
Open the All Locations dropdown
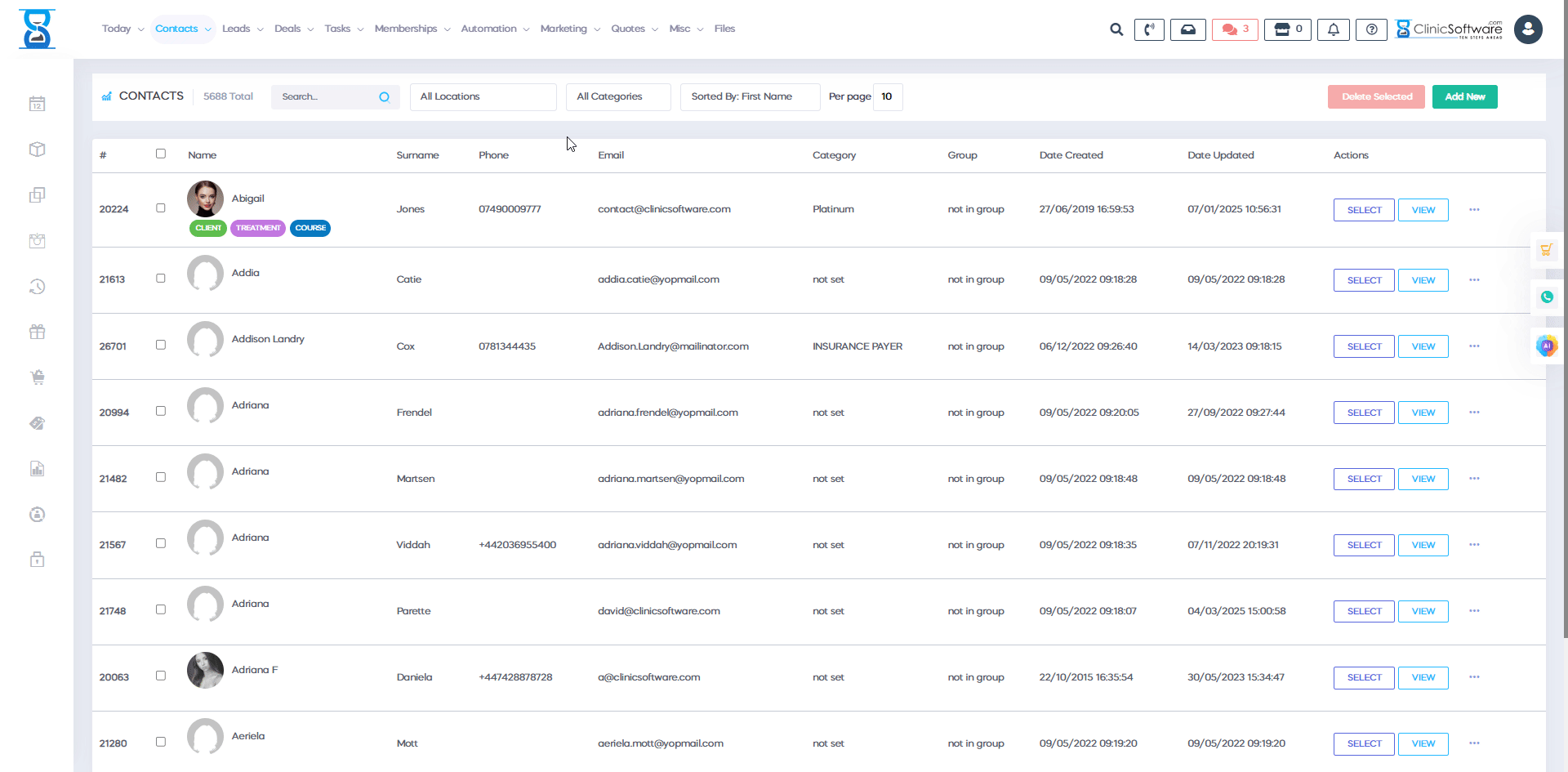click(x=483, y=96)
